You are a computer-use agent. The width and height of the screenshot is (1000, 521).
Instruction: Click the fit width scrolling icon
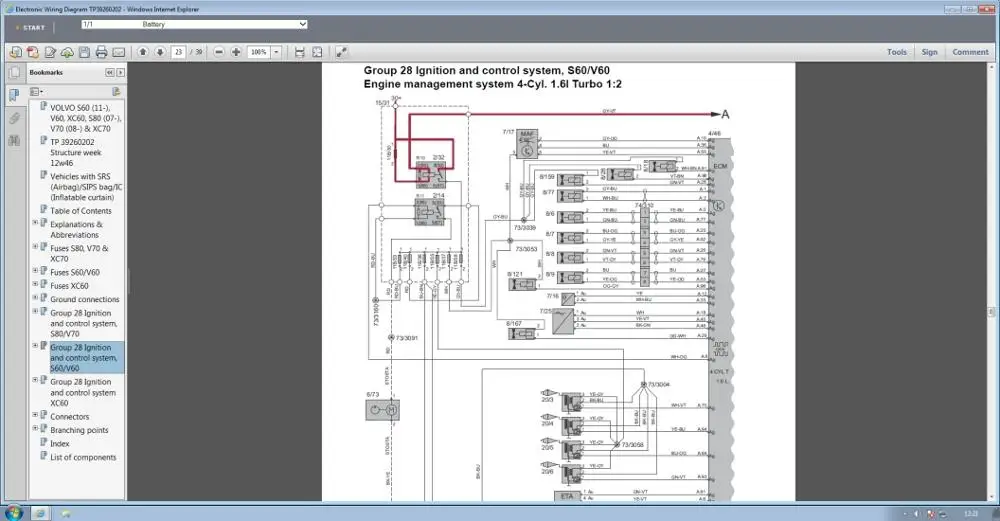click(x=299, y=52)
